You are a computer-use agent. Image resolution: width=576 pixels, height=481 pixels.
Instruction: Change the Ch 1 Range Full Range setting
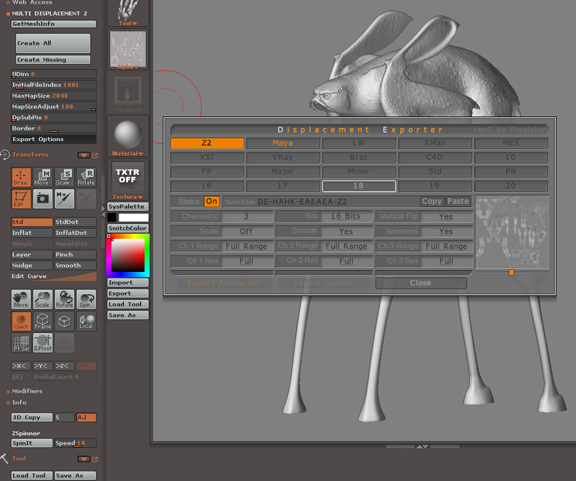(x=246, y=246)
